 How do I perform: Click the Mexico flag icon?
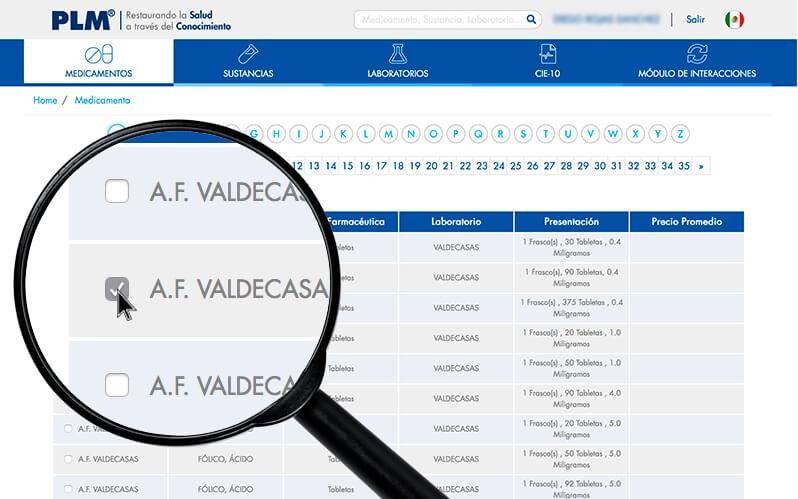[734, 20]
